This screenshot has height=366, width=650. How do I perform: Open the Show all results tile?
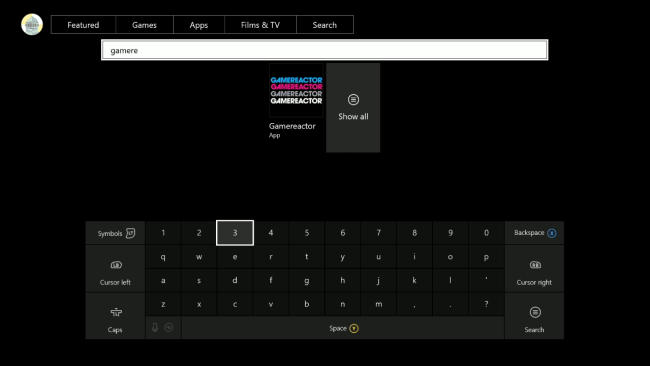[353, 108]
